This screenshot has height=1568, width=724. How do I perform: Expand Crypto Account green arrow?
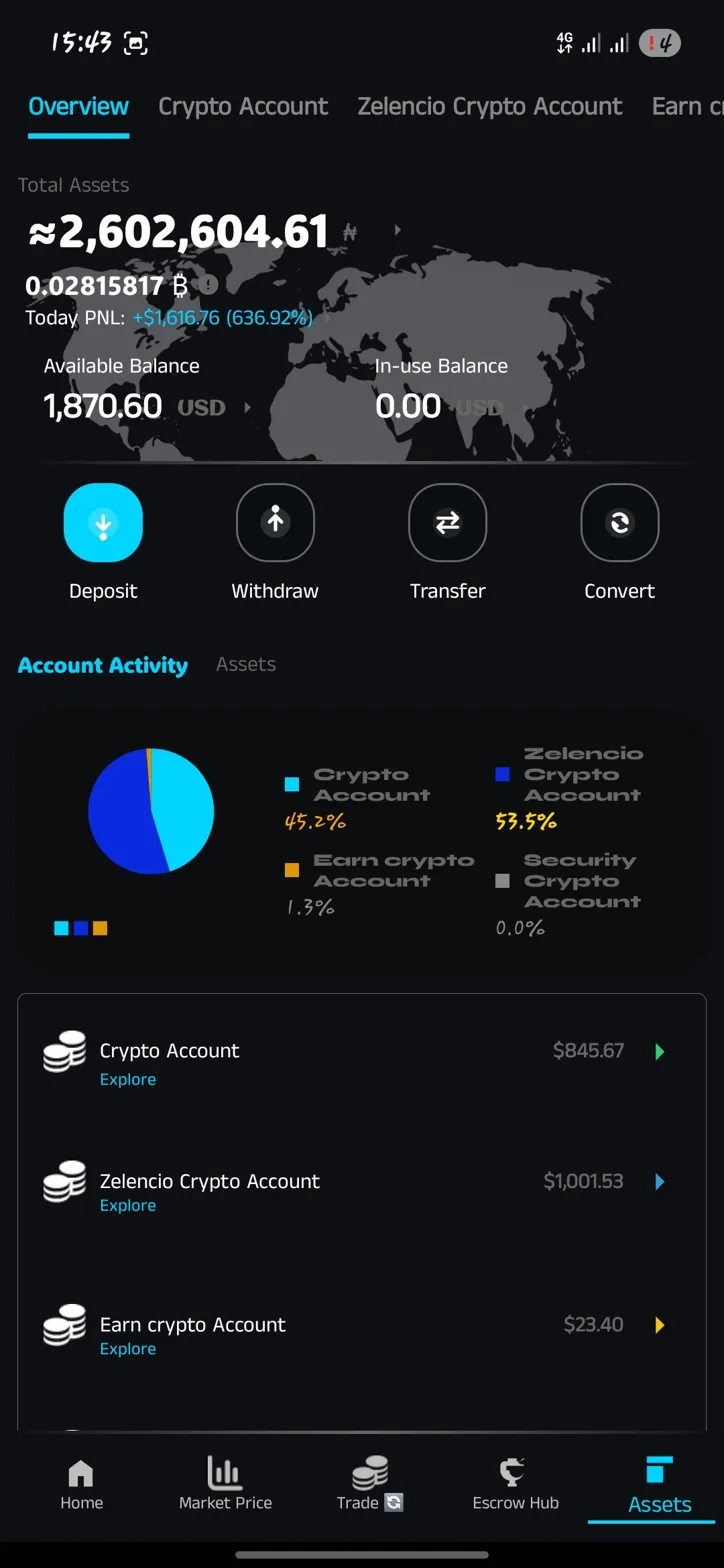point(659,1051)
